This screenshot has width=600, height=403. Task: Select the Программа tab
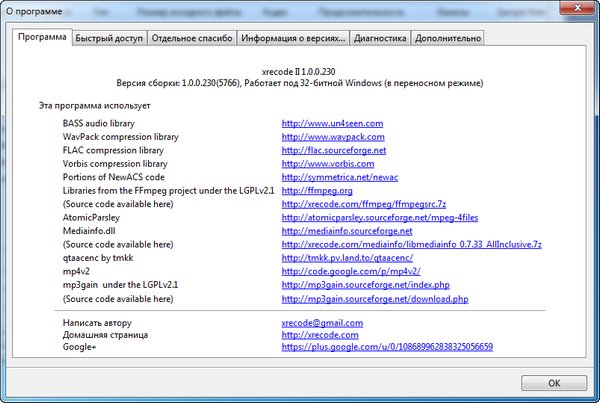point(43,37)
